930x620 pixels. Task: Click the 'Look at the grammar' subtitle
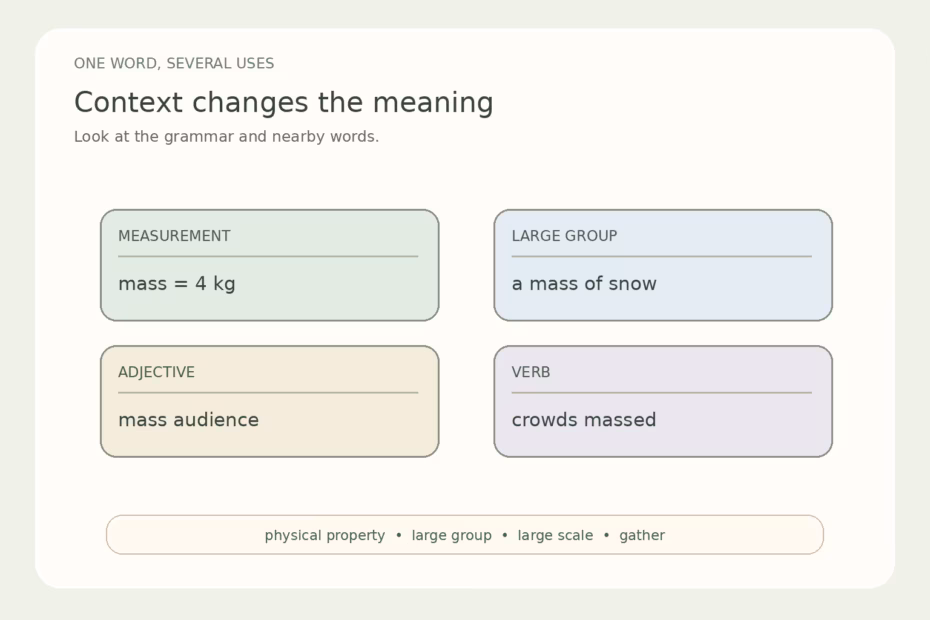point(226,136)
